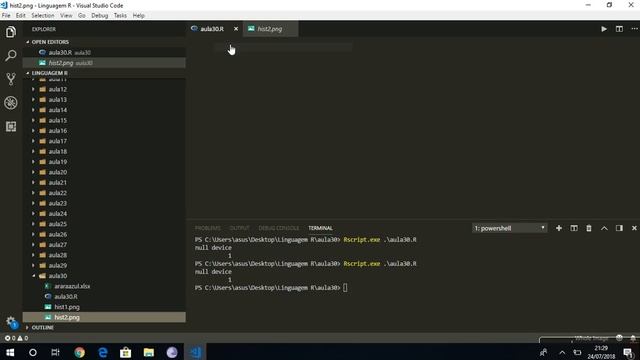
Task: Switch to the Debug Console tab
Action: pos(279,228)
